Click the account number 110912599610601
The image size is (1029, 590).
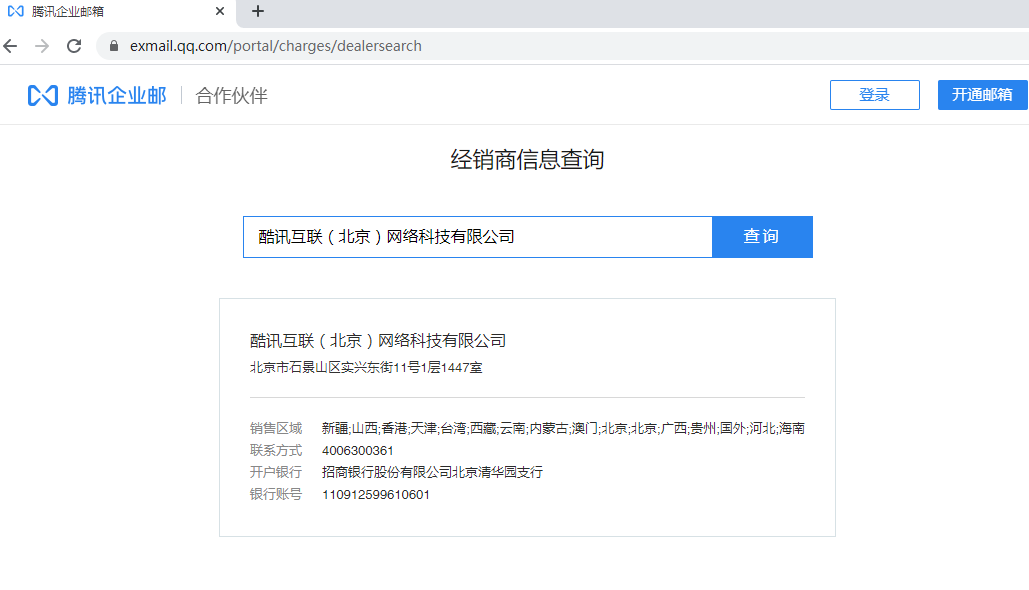[x=376, y=495]
